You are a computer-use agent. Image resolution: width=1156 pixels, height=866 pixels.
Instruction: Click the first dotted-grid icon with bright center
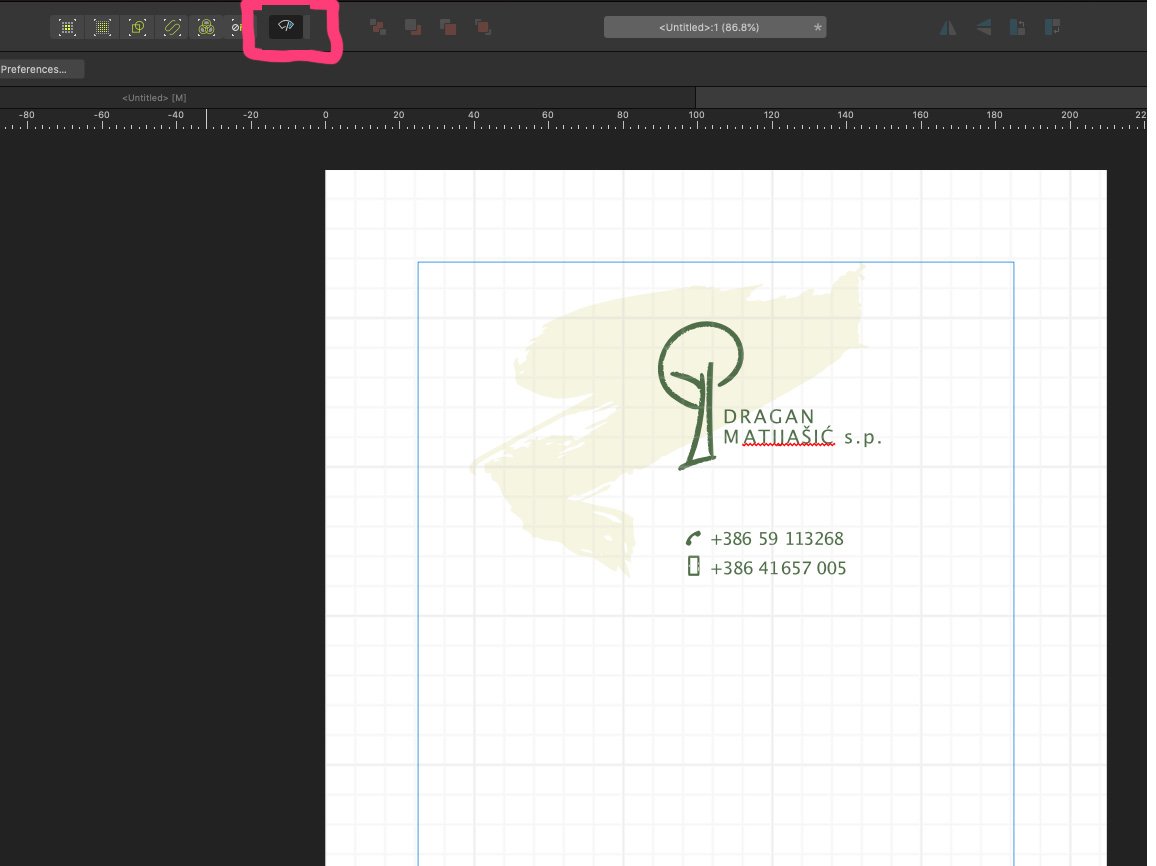[x=67, y=27]
